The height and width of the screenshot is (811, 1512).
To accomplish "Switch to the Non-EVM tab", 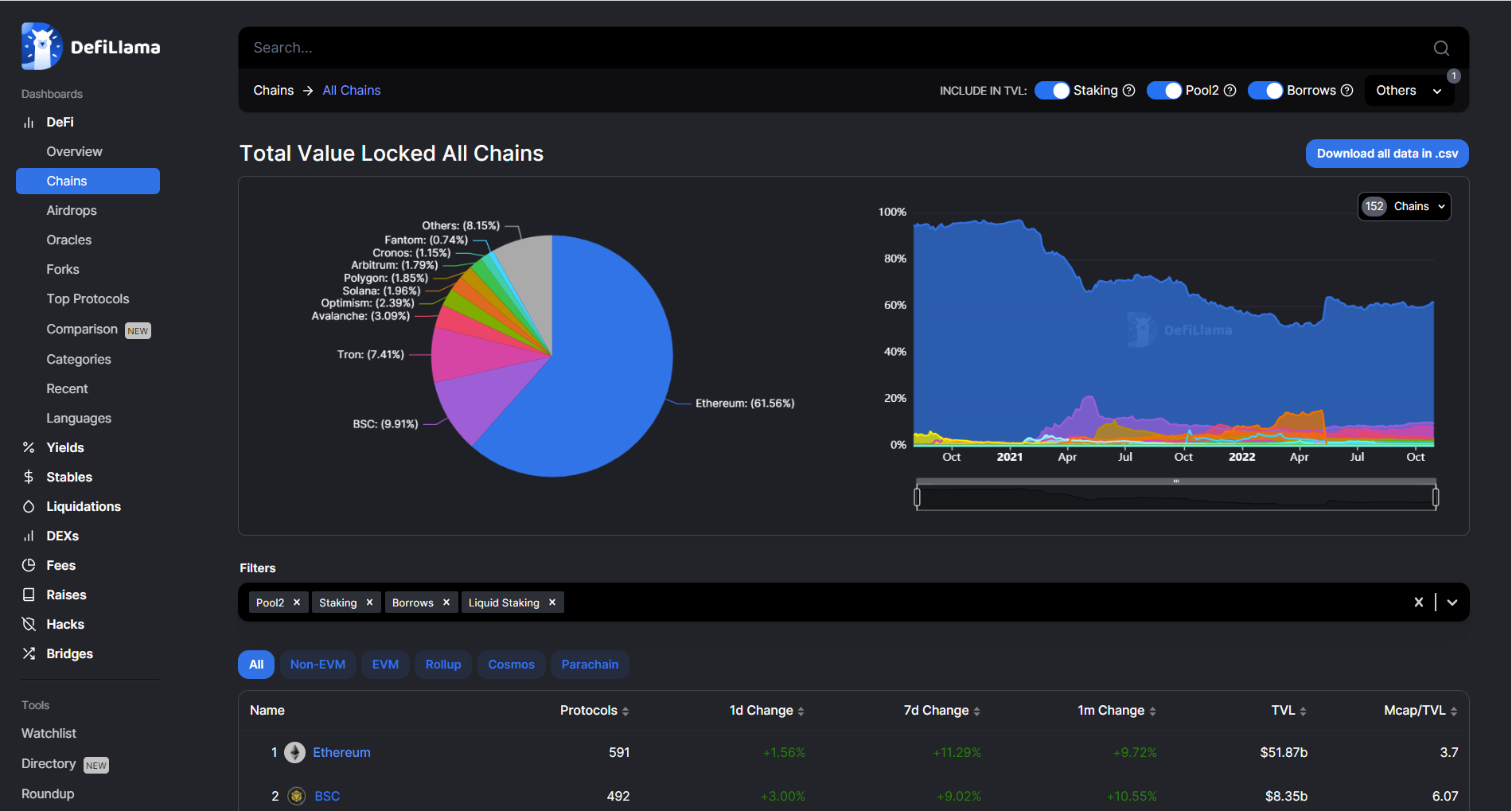I will (x=318, y=664).
